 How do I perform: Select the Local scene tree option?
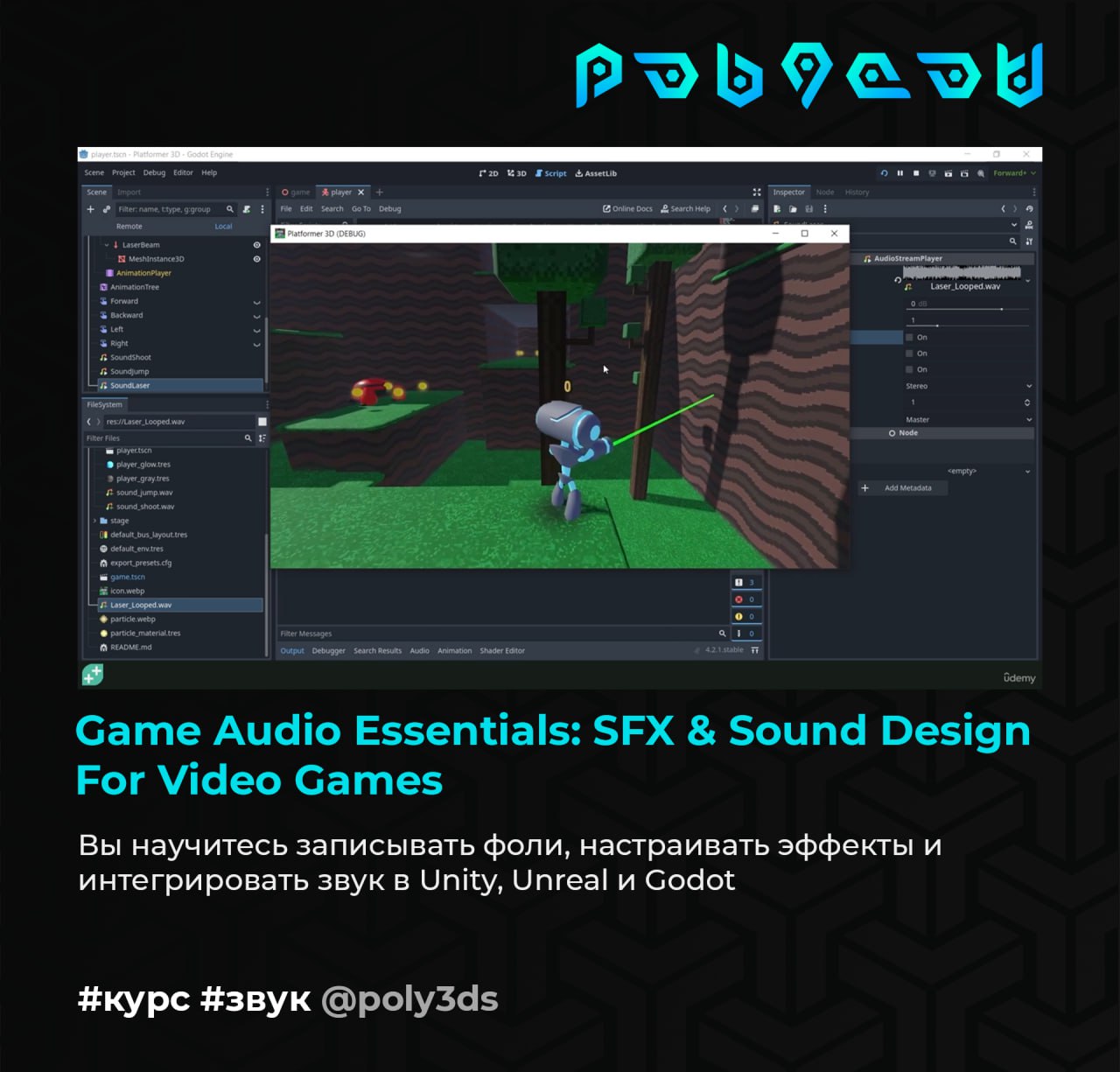point(224,226)
